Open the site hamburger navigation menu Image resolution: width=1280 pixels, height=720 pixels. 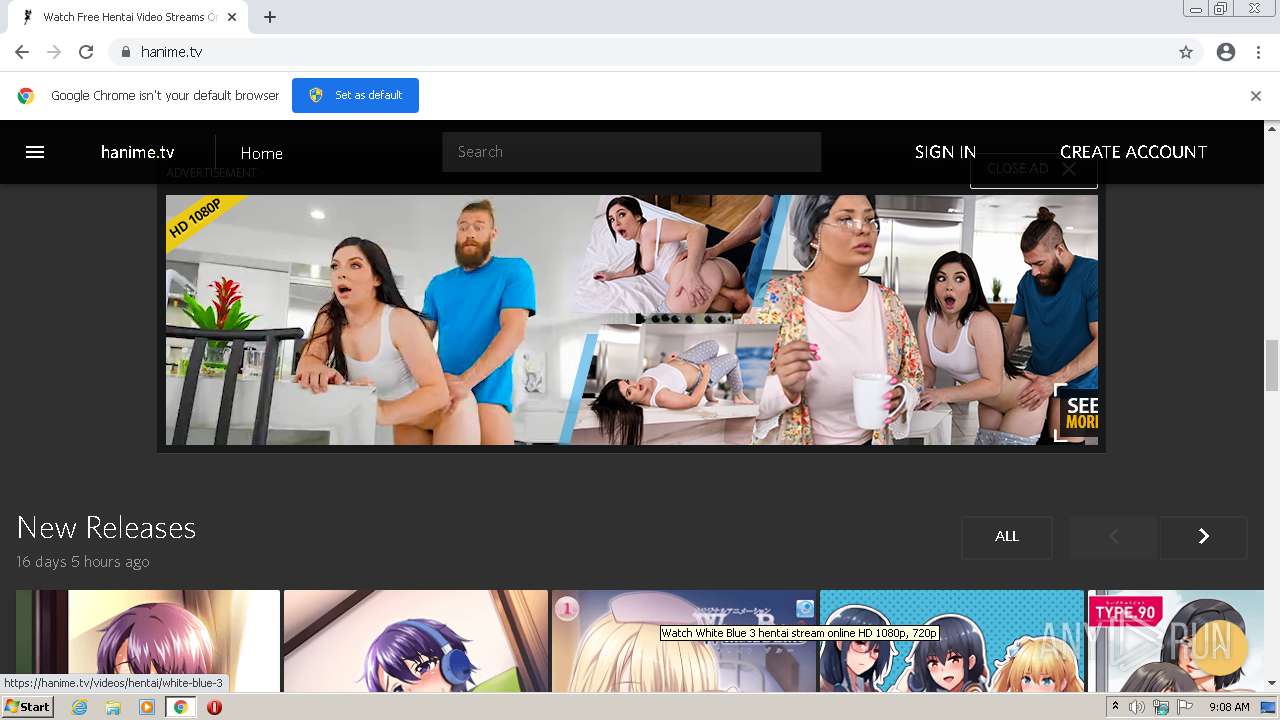[x=35, y=152]
